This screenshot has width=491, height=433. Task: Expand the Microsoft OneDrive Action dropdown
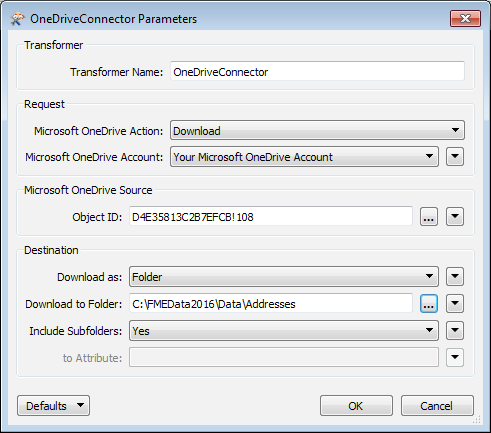317,130
